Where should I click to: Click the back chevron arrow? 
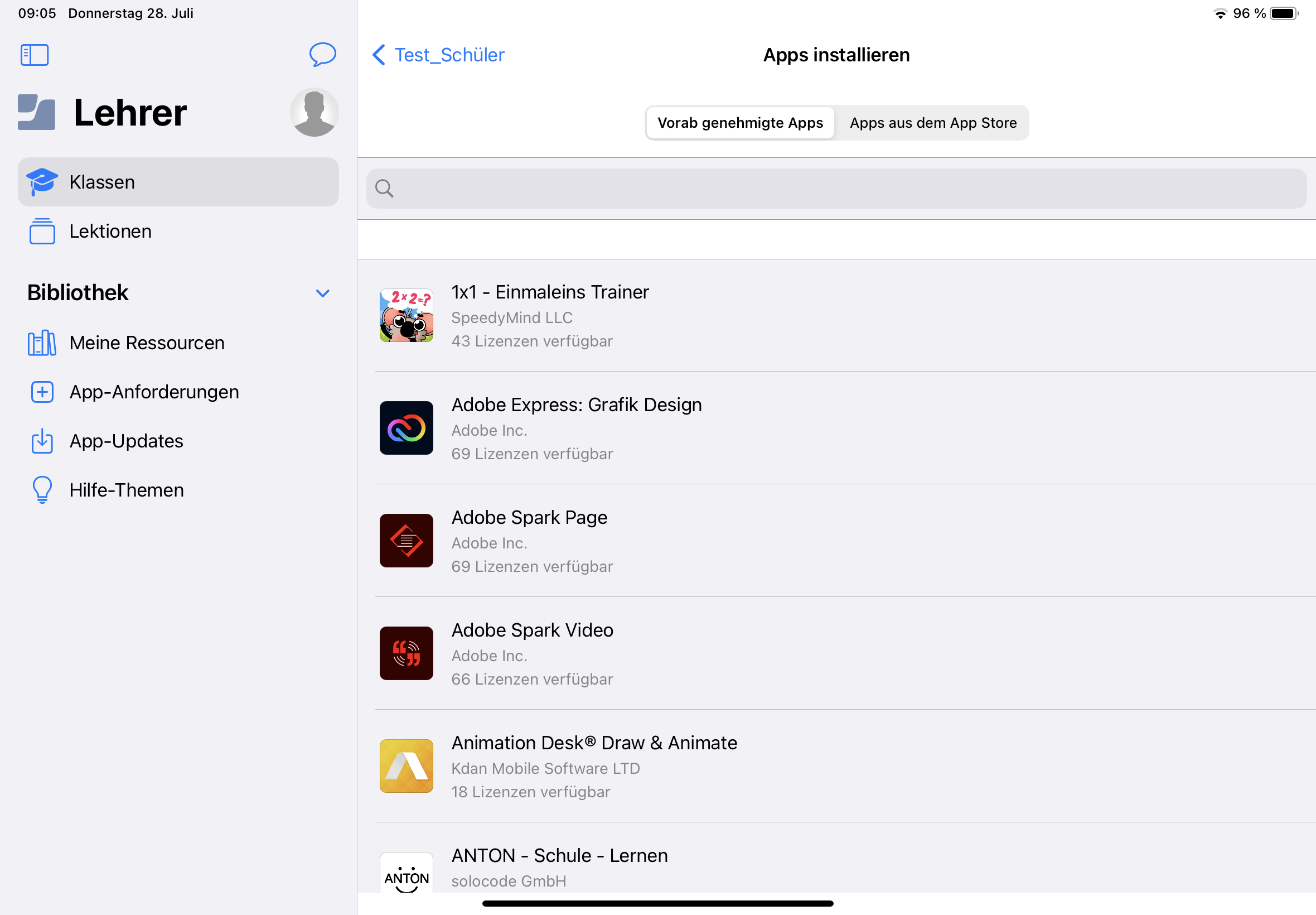[x=379, y=55]
